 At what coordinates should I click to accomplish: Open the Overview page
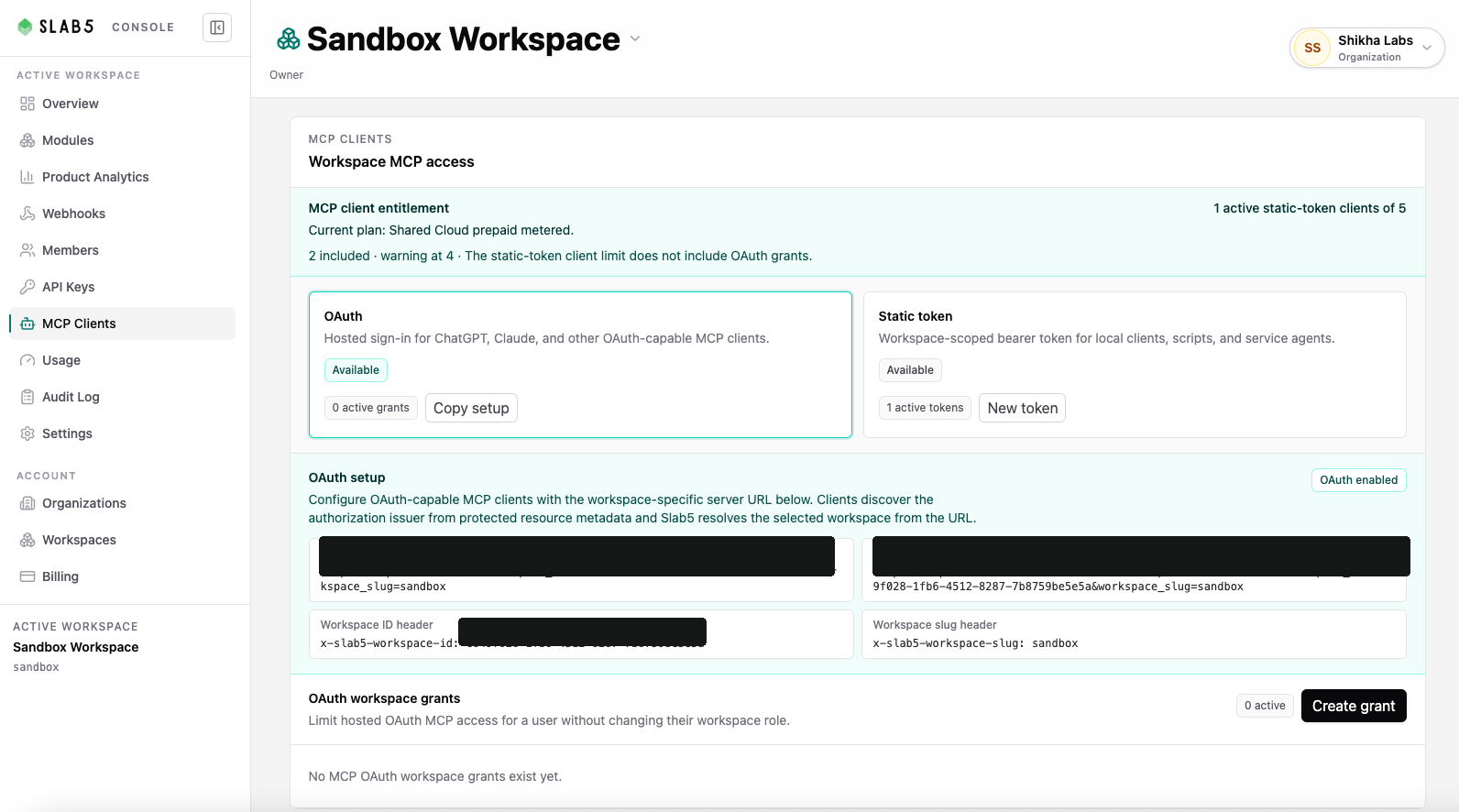click(x=123, y=104)
